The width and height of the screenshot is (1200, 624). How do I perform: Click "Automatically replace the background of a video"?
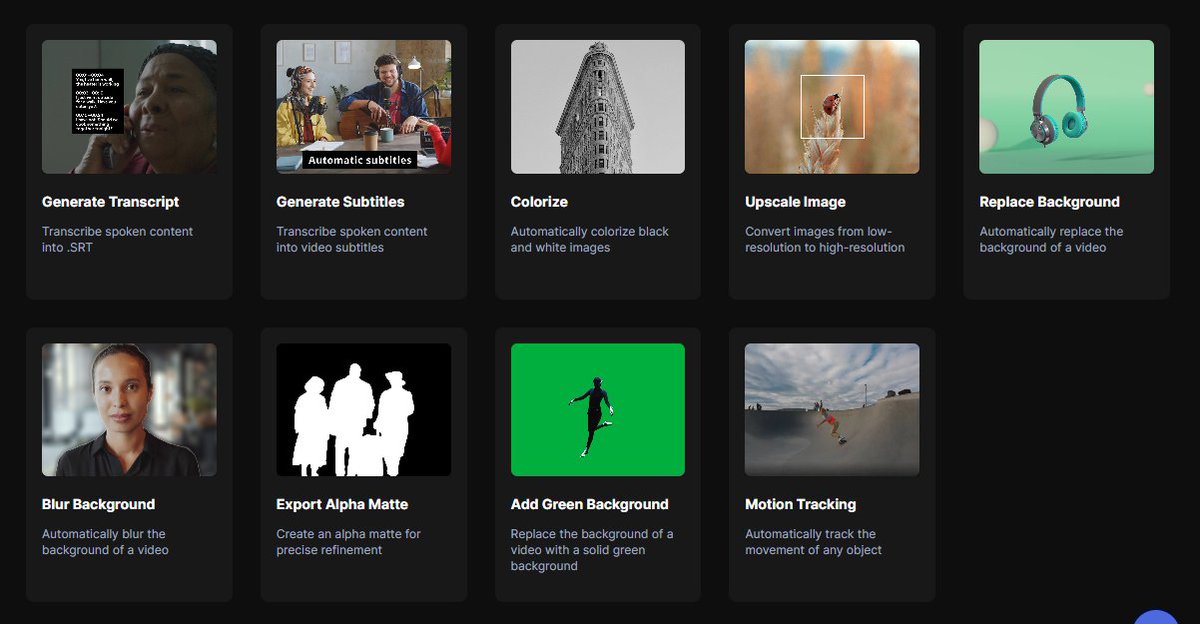pyautogui.click(x=1051, y=239)
